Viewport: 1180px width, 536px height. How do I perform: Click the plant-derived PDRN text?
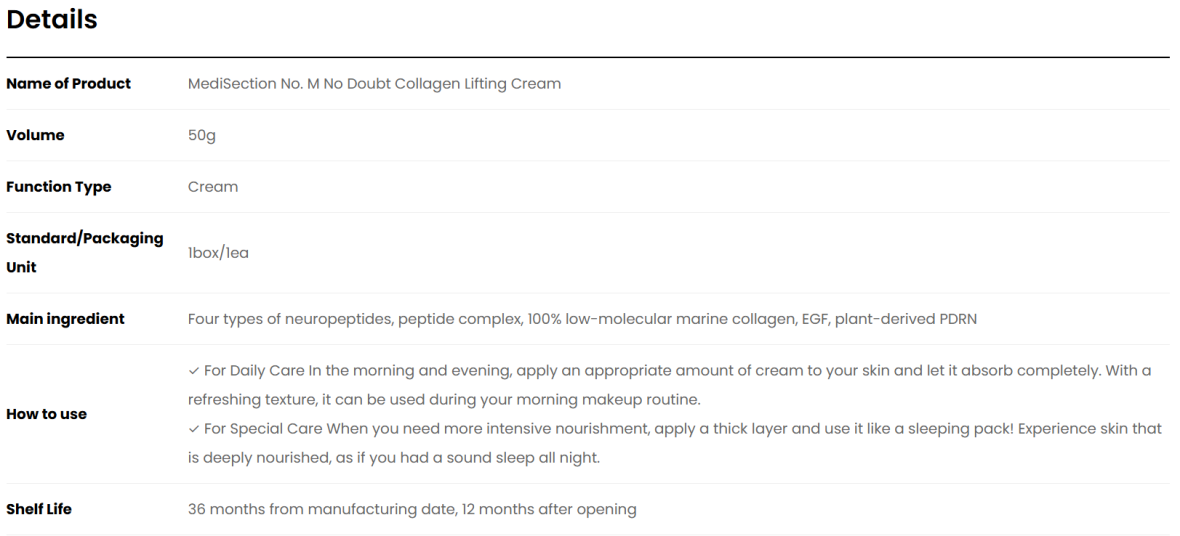[x=906, y=319]
